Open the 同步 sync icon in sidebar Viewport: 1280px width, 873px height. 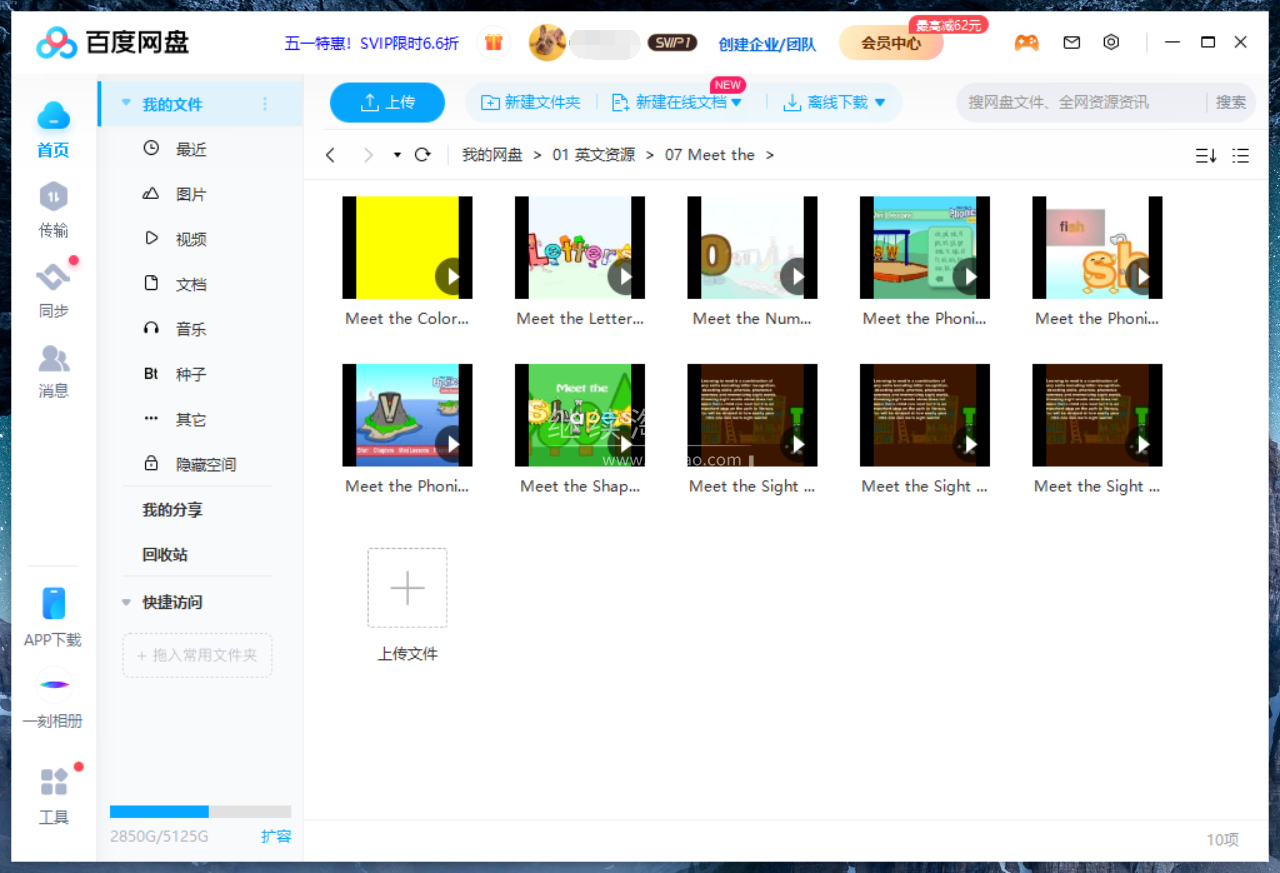pos(53,279)
